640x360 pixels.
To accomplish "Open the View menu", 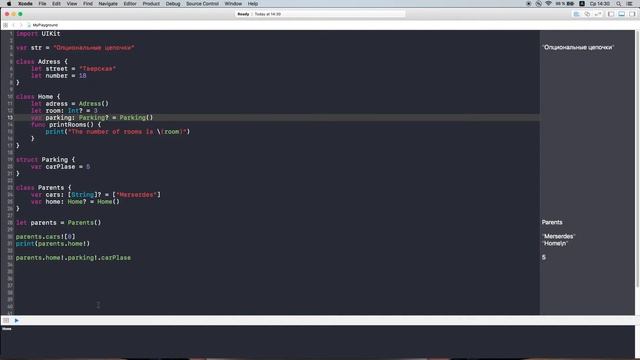I will pyautogui.click(x=72, y=4).
